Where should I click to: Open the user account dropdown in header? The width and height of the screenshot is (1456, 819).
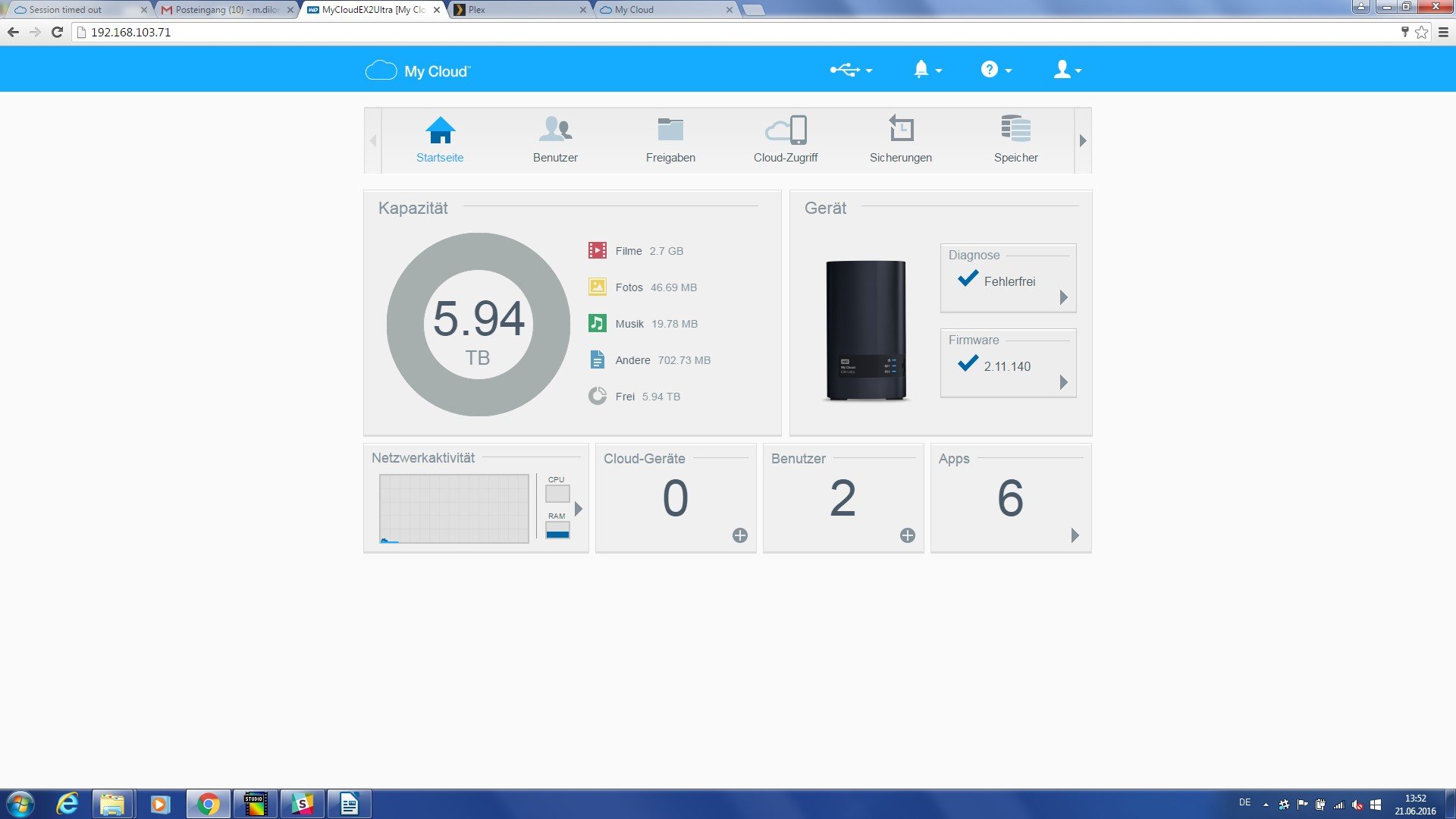[1068, 70]
